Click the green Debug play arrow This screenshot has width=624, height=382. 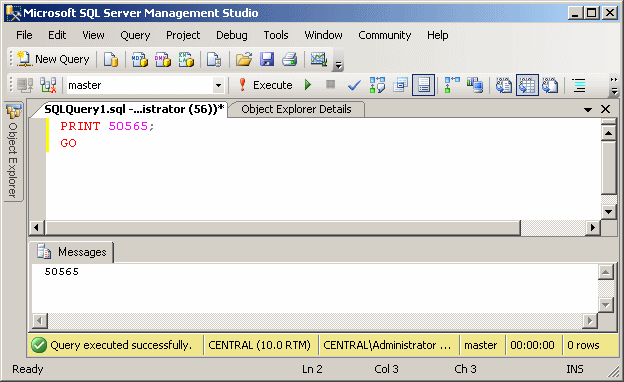308,85
